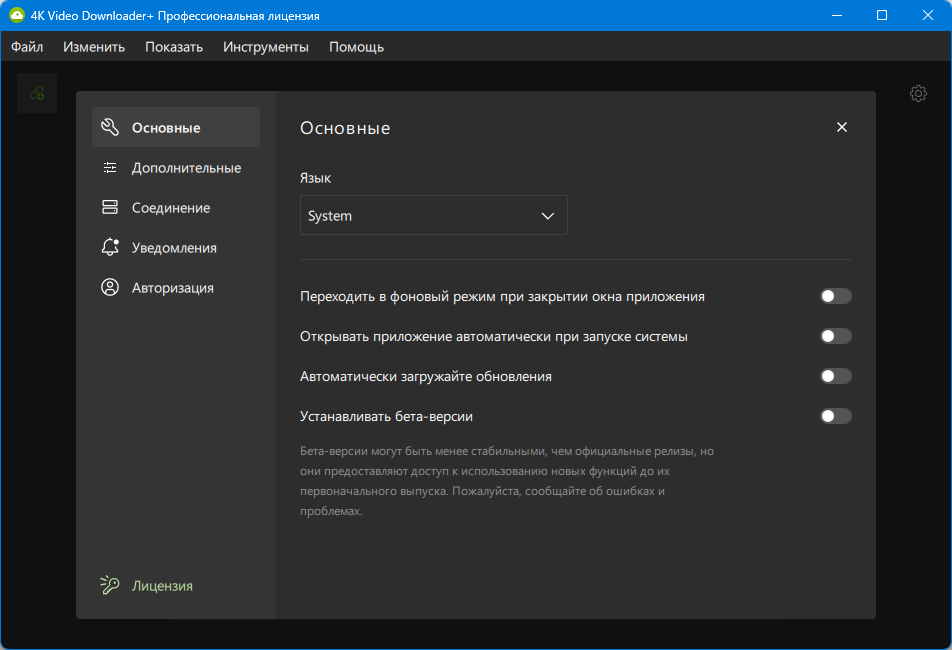The height and width of the screenshot is (650, 952).
Task: Click the chevron arrow in System combo box
Action: [547, 216]
